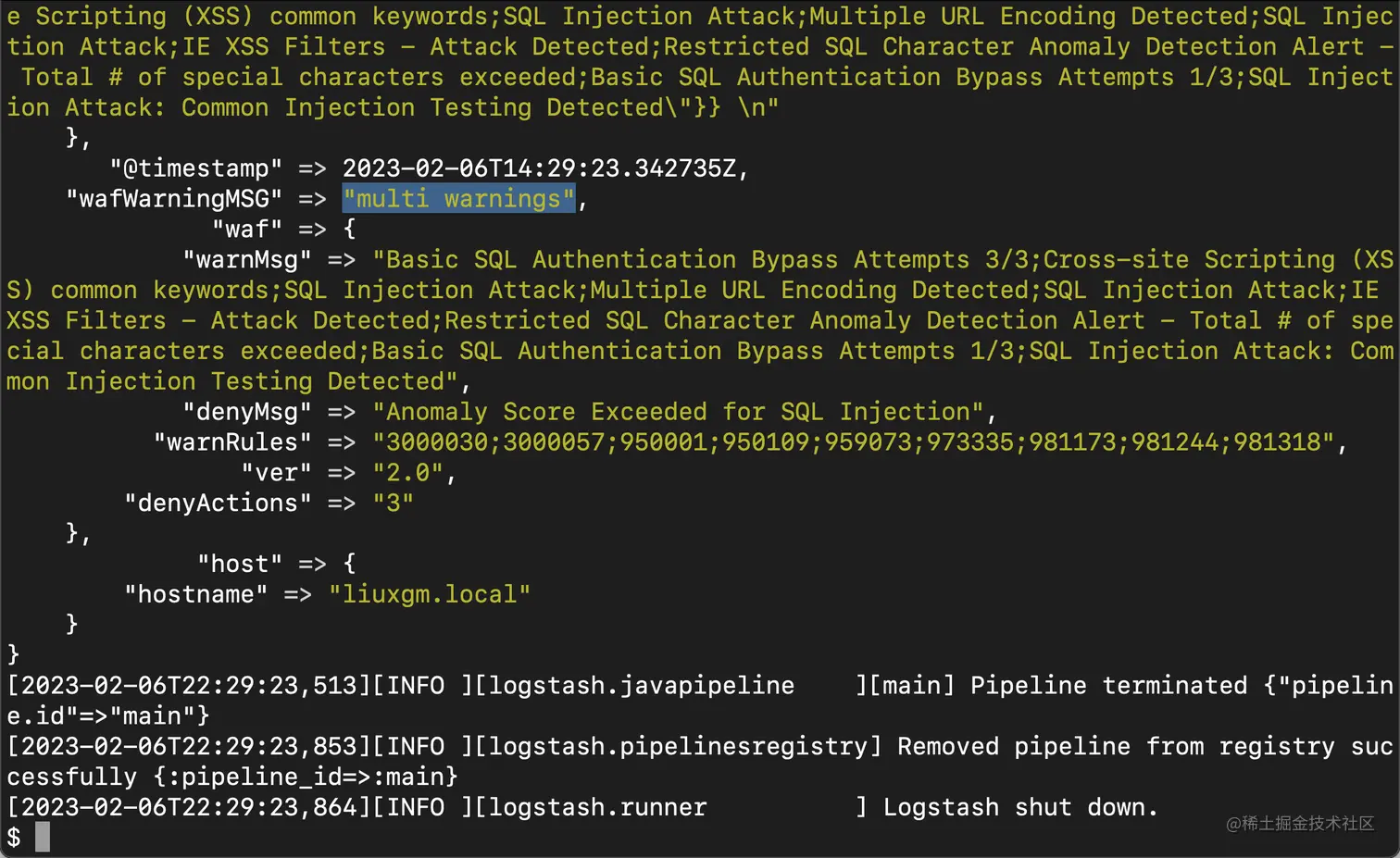Click the "denyActions" key
1400x858 pixels.
point(219,504)
